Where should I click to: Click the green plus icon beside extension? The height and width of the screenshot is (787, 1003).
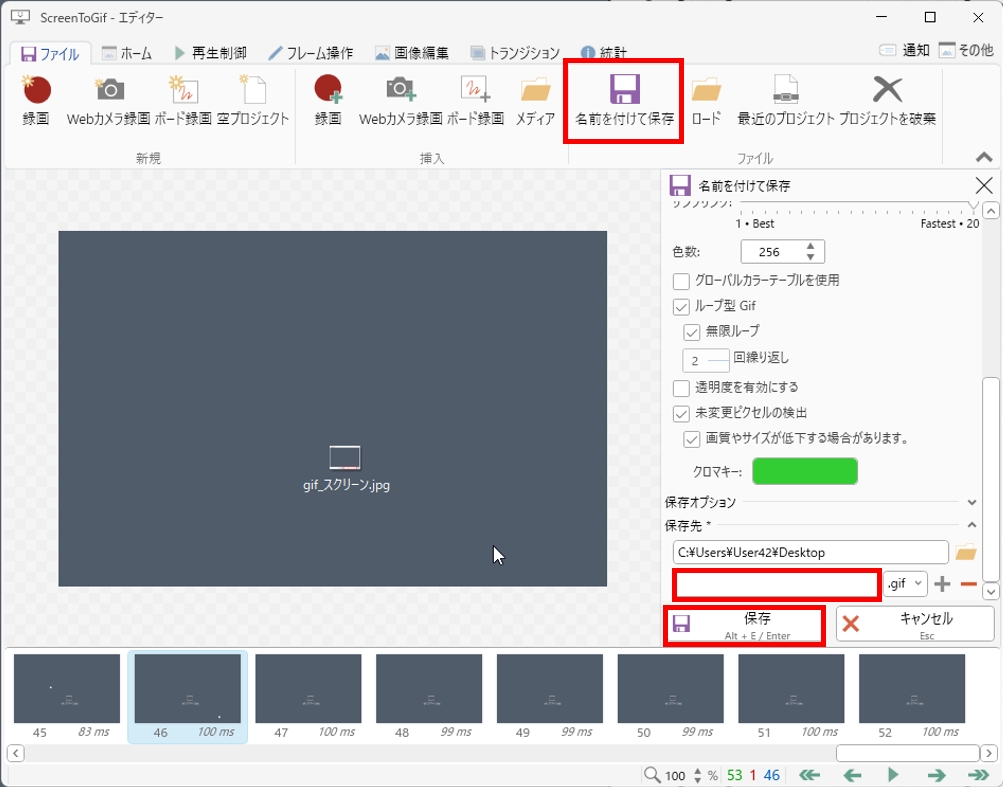tap(942, 584)
